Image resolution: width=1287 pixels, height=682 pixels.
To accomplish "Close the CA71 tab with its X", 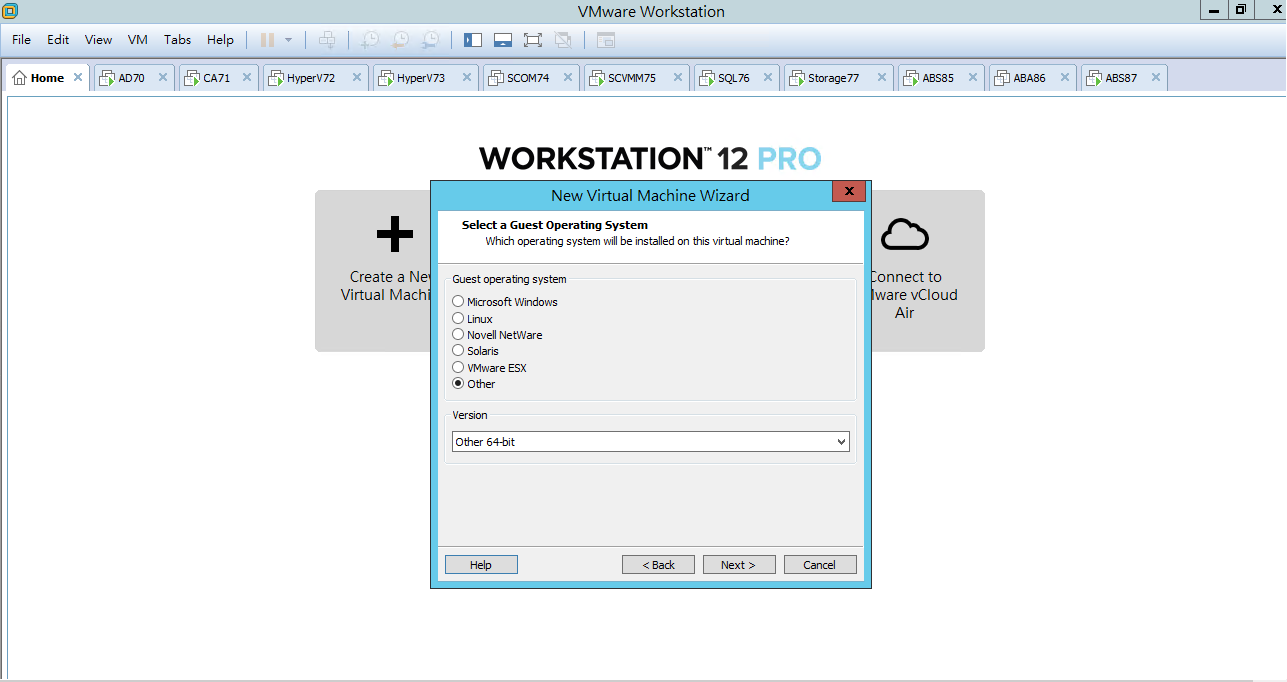I will coord(247,77).
